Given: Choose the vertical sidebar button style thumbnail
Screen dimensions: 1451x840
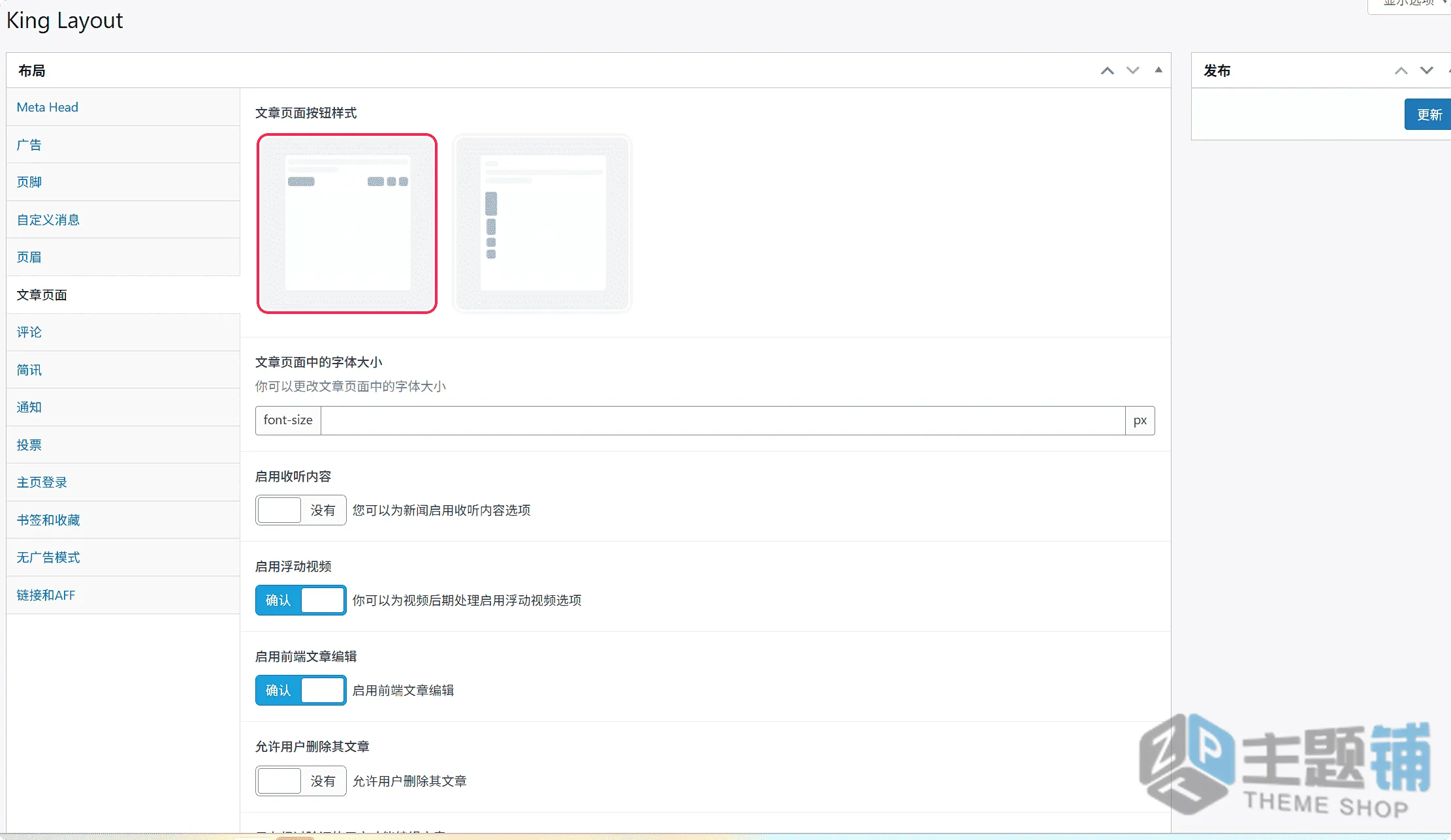Looking at the screenshot, I should pos(542,223).
